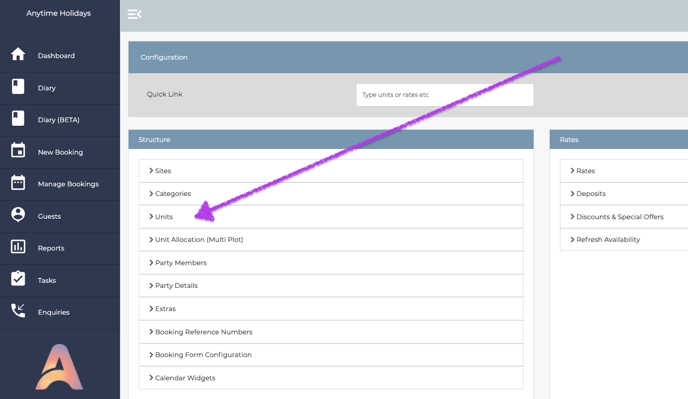Open the Booking Reference Numbers link

pyautogui.click(x=204, y=332)
